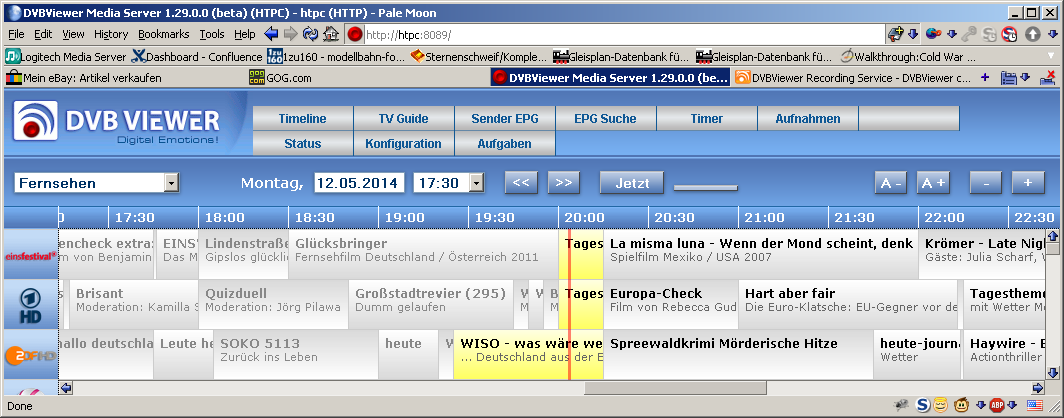Select the ZDF HD channel logo
Screen dimensions: 1064x418
tap(31, 355)
